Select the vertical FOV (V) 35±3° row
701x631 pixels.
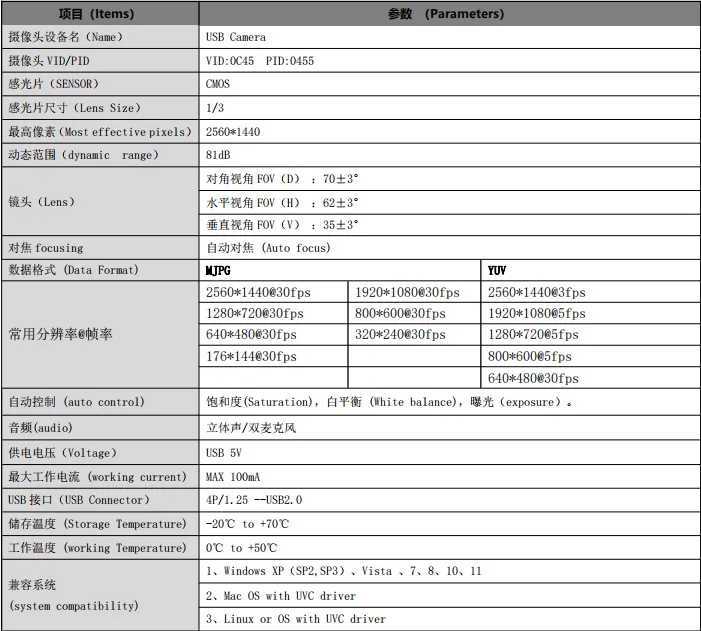coord(282,226)
